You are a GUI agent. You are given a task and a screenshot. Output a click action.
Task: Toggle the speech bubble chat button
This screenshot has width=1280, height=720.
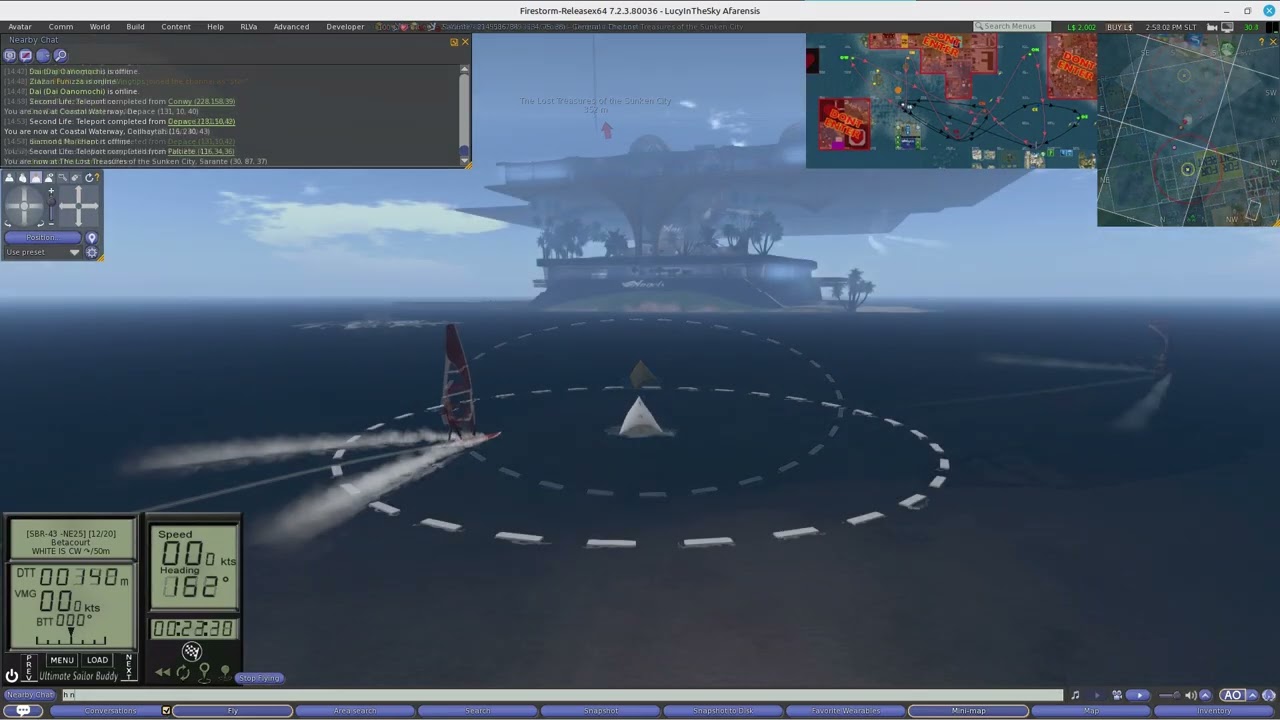click(x=23, y=711)
